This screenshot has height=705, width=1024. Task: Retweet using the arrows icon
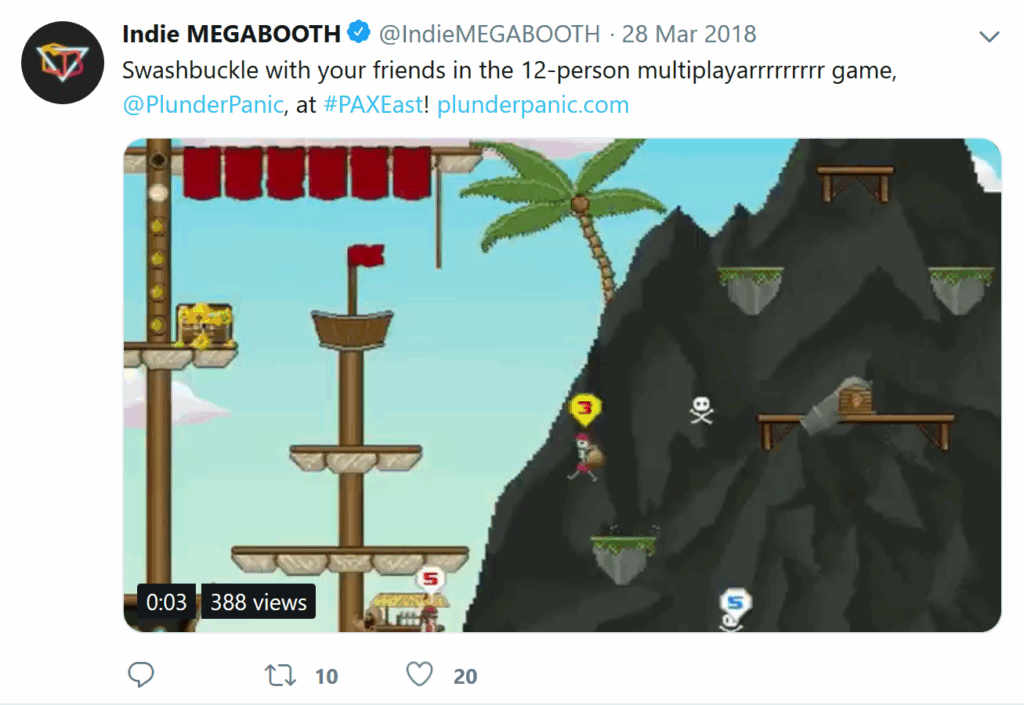click(x=280, y=675)
